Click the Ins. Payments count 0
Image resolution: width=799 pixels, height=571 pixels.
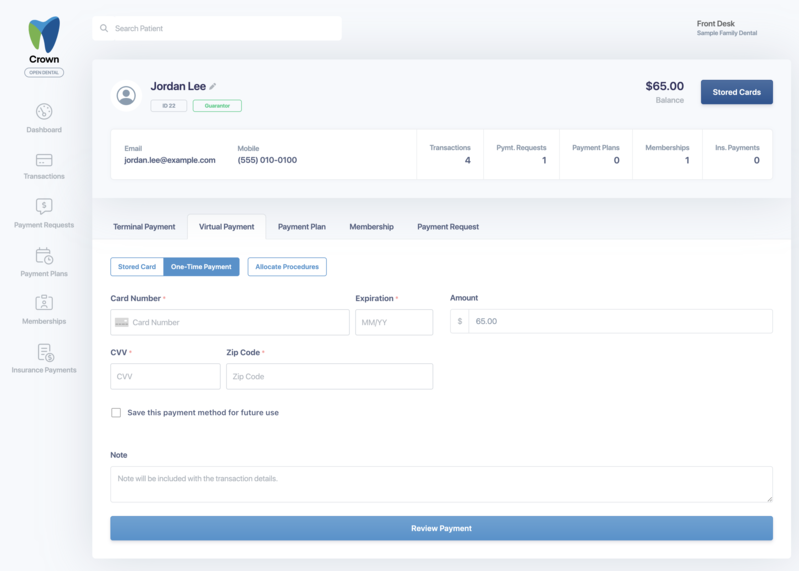click(x=757, y=160)
